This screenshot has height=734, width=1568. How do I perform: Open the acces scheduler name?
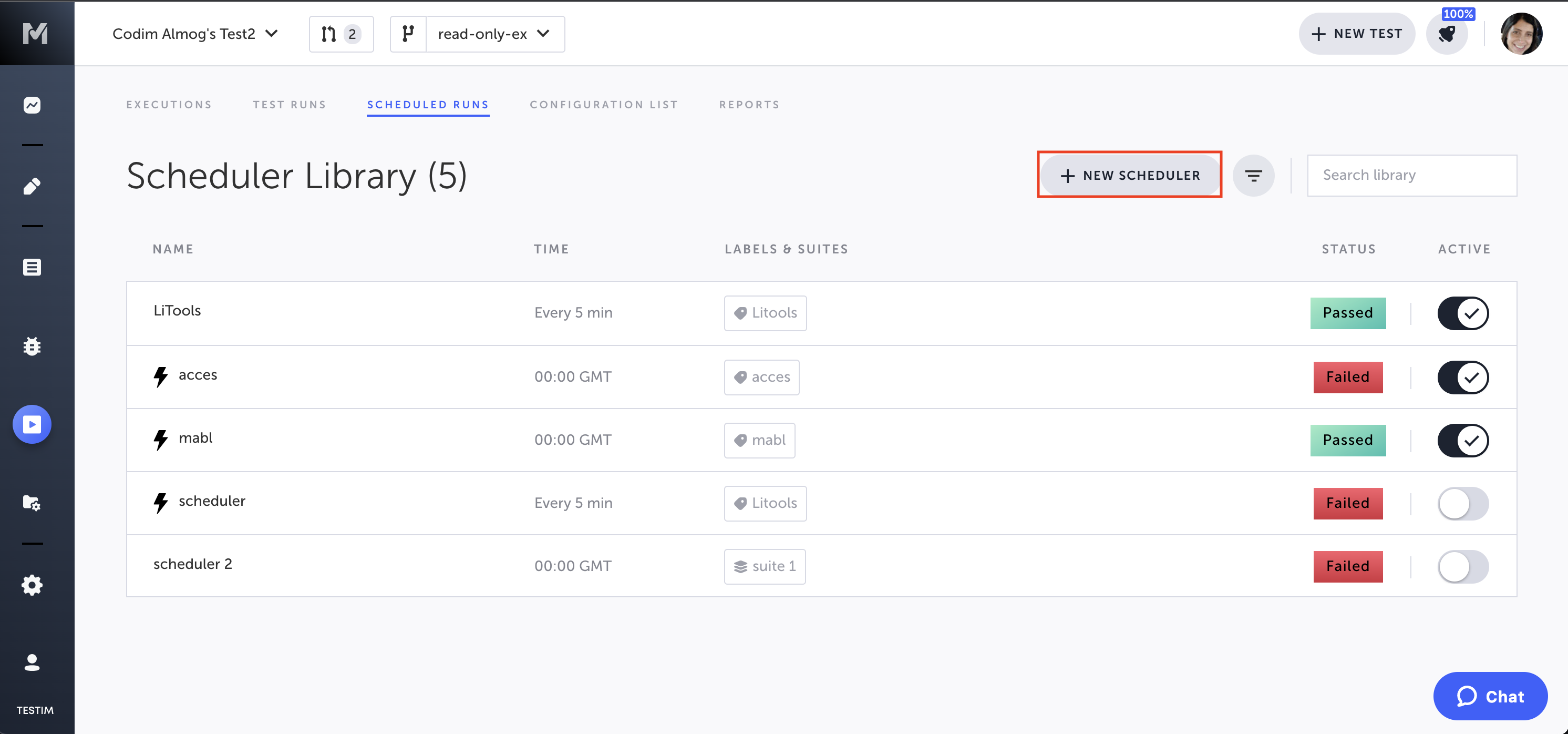point(198,374)
